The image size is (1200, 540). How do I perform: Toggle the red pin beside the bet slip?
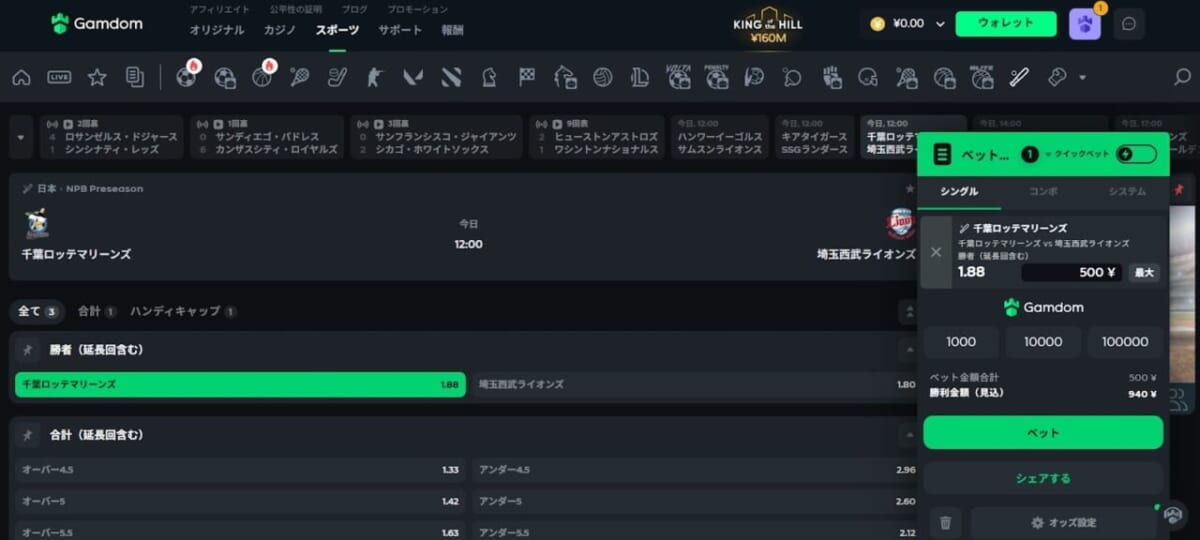pos(1179,189)
